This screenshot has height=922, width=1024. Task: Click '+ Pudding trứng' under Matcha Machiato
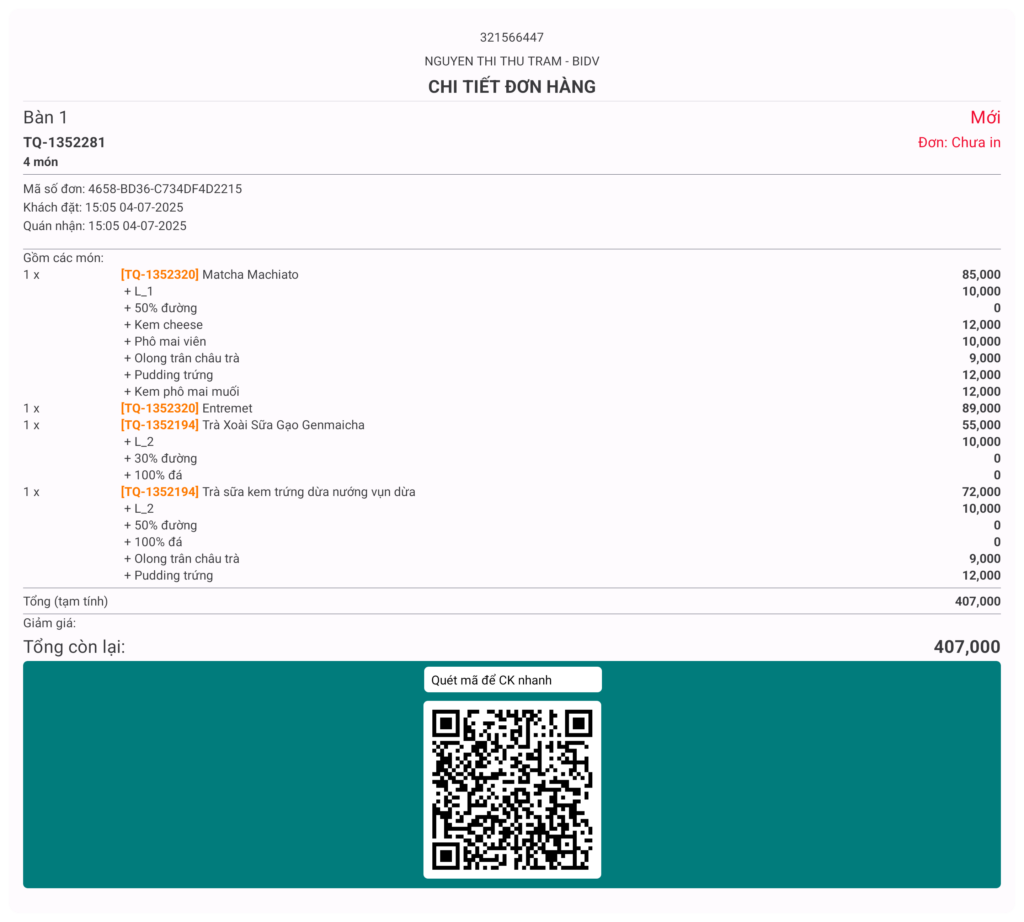[168, 375]
